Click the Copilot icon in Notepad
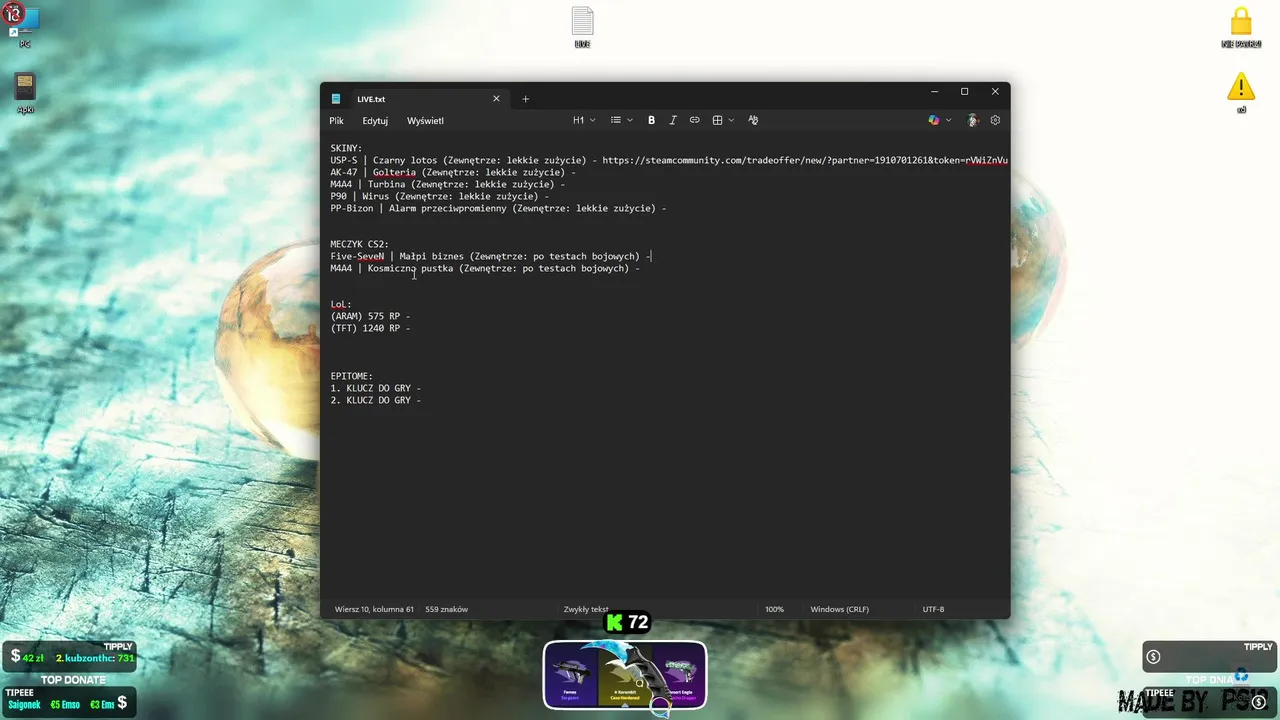Viewport: 1280px width, 720px height. tap(934, 120)
